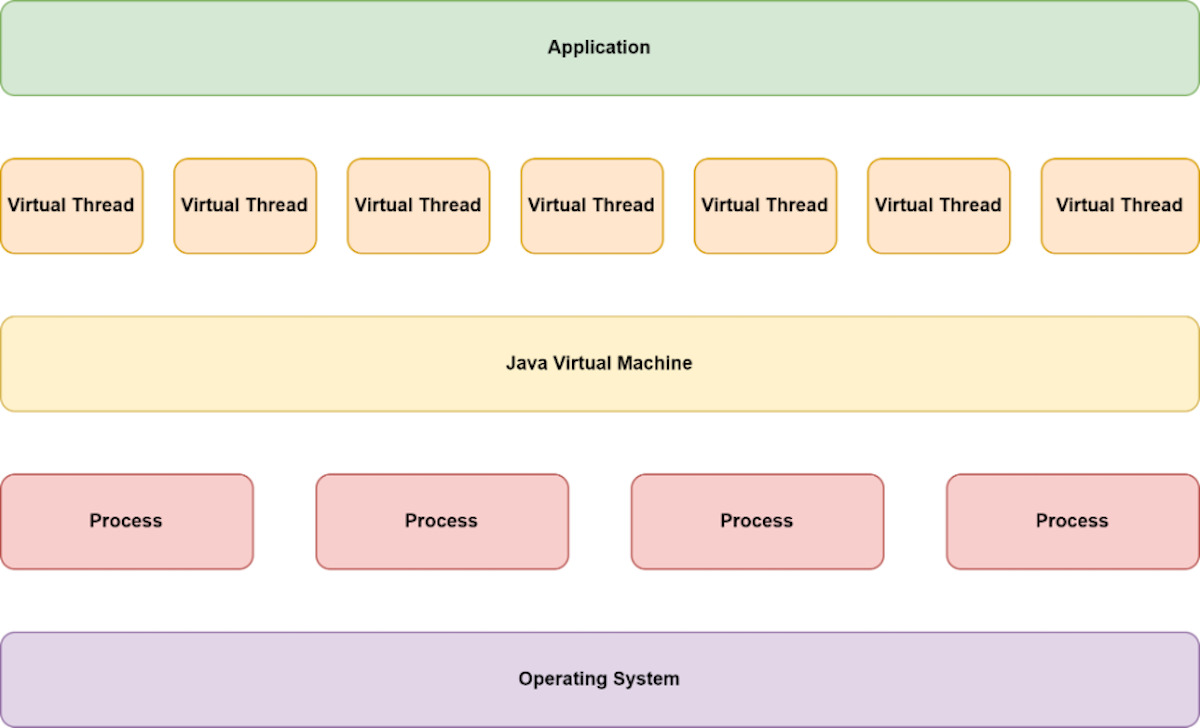Click the gap between JVM and Process layers

598,440
